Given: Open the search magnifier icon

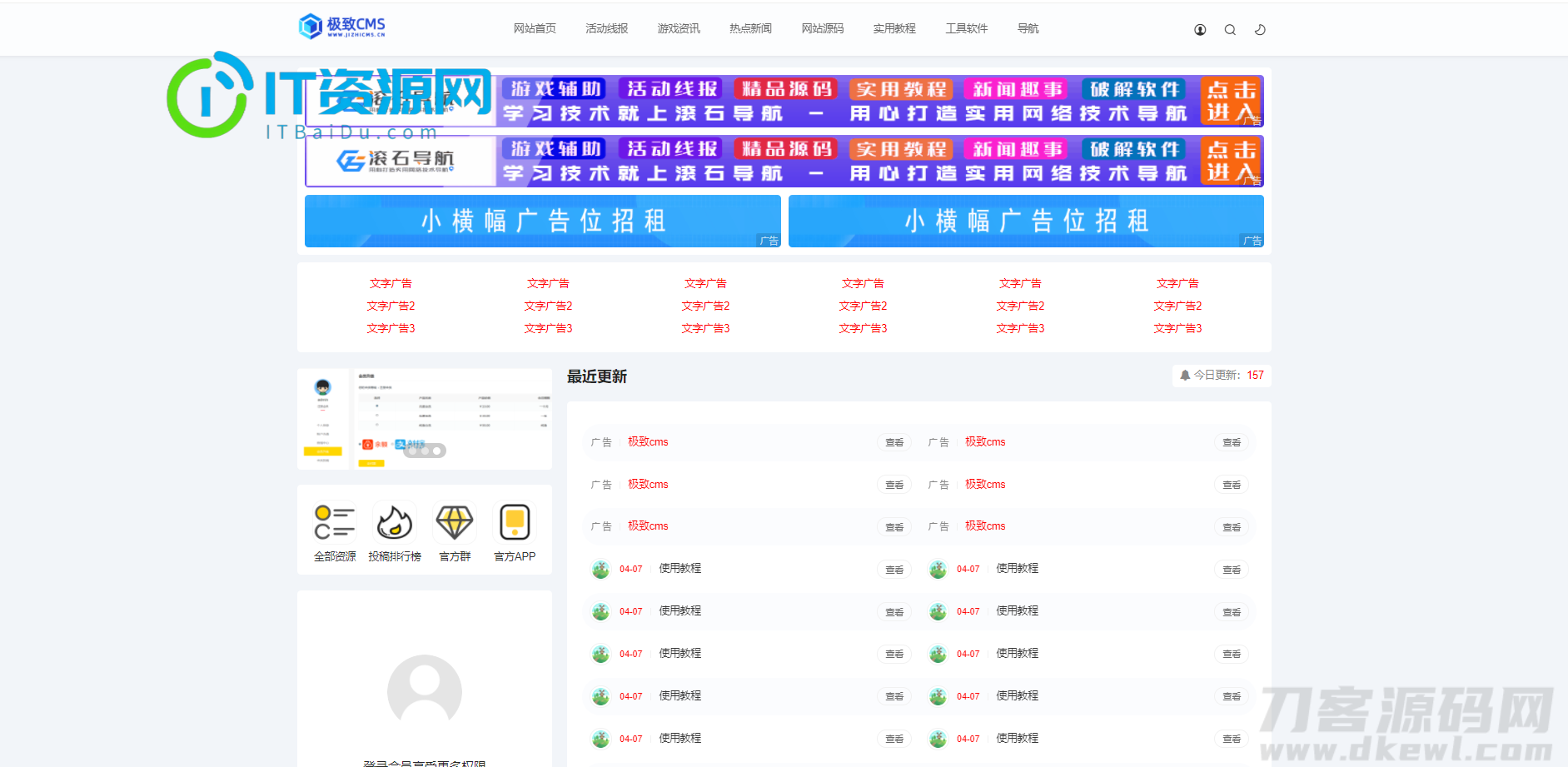Looking at the screenshot, I should point(1230,30).
